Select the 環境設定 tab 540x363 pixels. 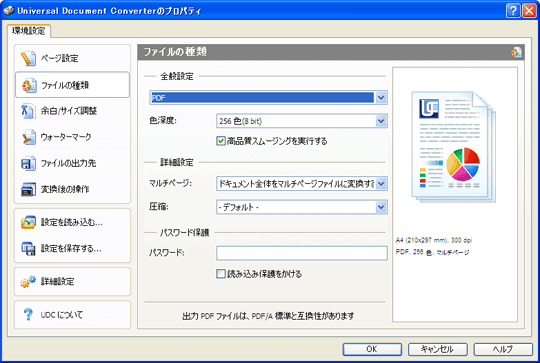pyautogui.click(x=29, y=31)
